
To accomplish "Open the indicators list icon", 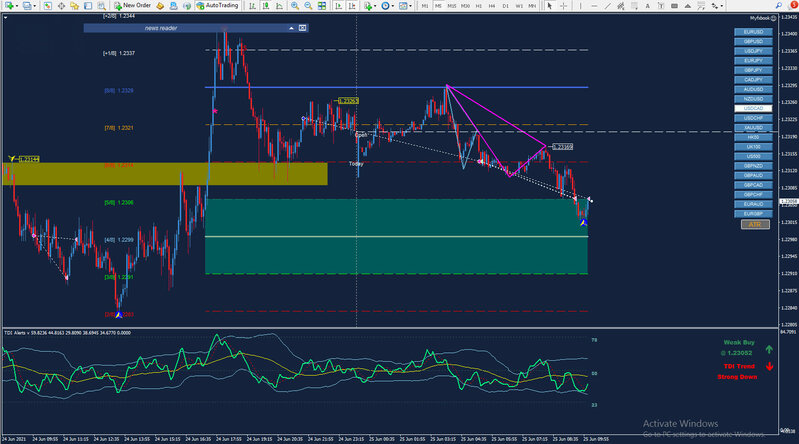I will [x=368, y=6].
